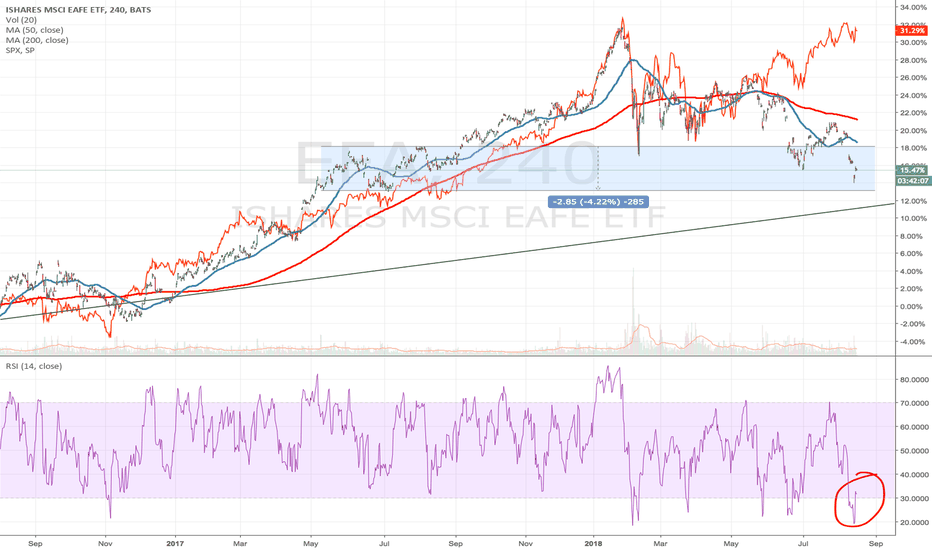932x550 pixels.
Task: Click the 34.00% price axis label
Action: pyautogui.click(x=914, y=7)
